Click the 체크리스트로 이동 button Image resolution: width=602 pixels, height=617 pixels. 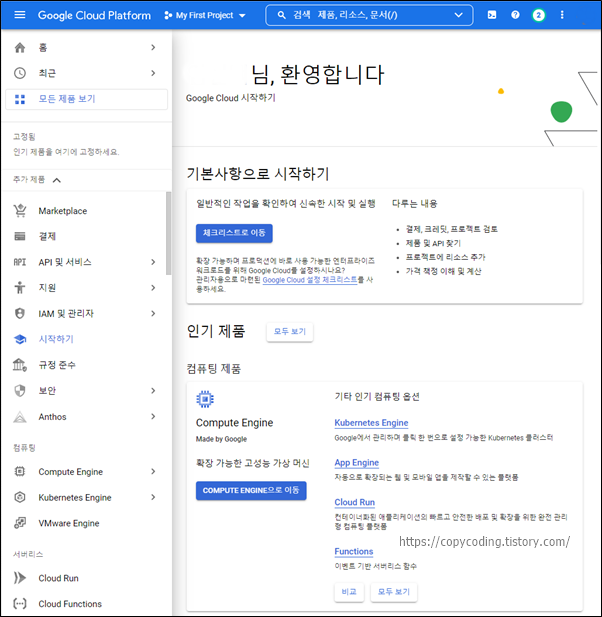(234, 233)
